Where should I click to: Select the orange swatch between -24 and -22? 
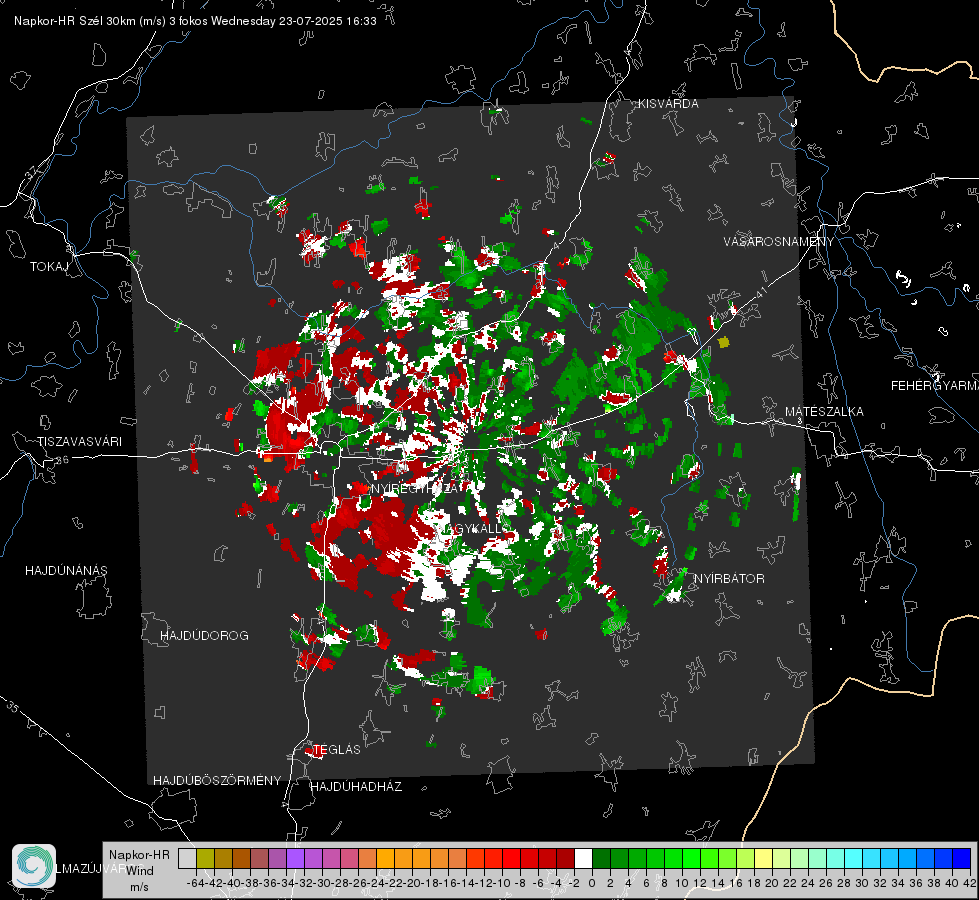[385, 858]
